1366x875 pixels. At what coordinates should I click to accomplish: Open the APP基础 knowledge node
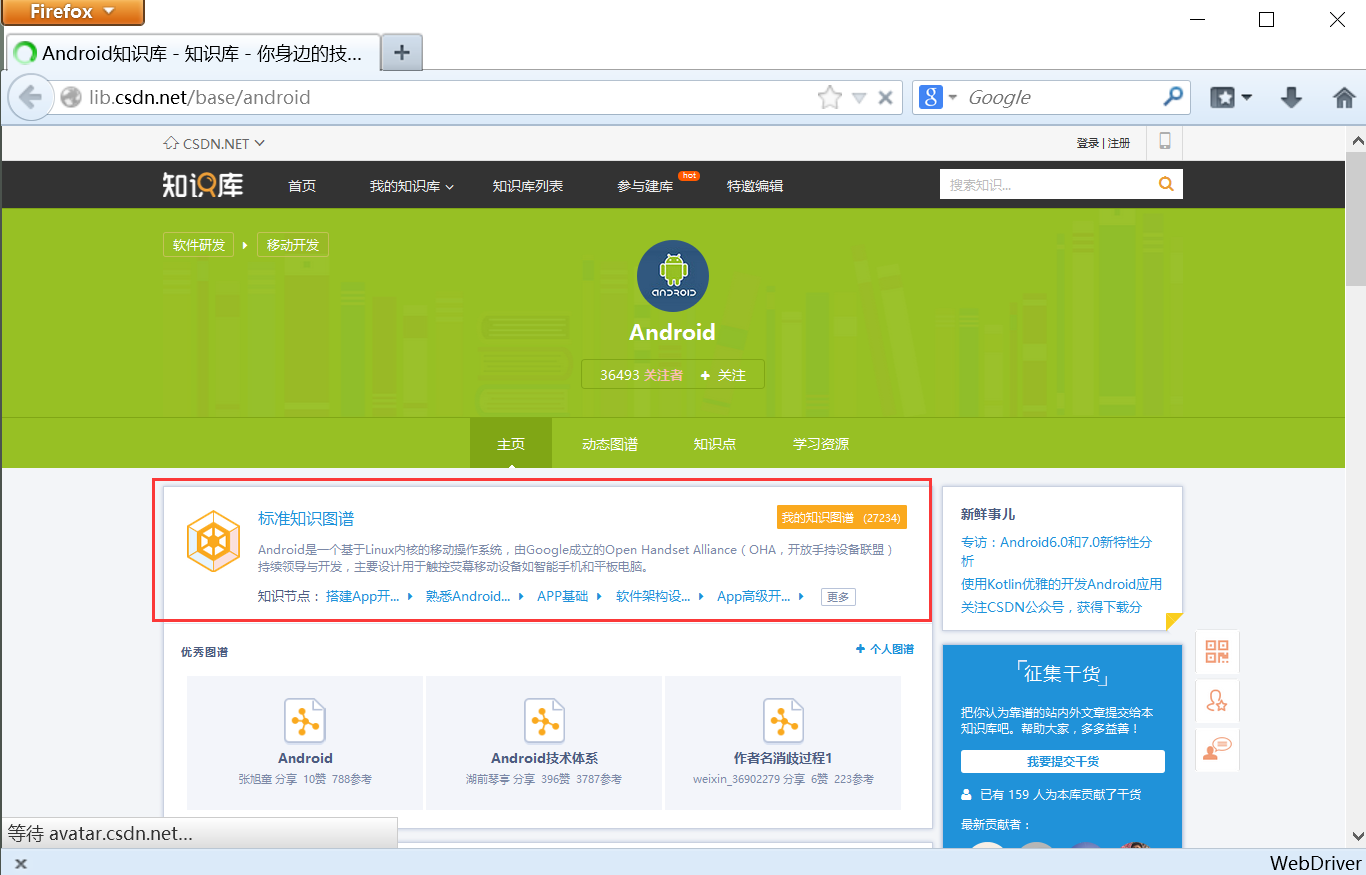coord(563,596)
